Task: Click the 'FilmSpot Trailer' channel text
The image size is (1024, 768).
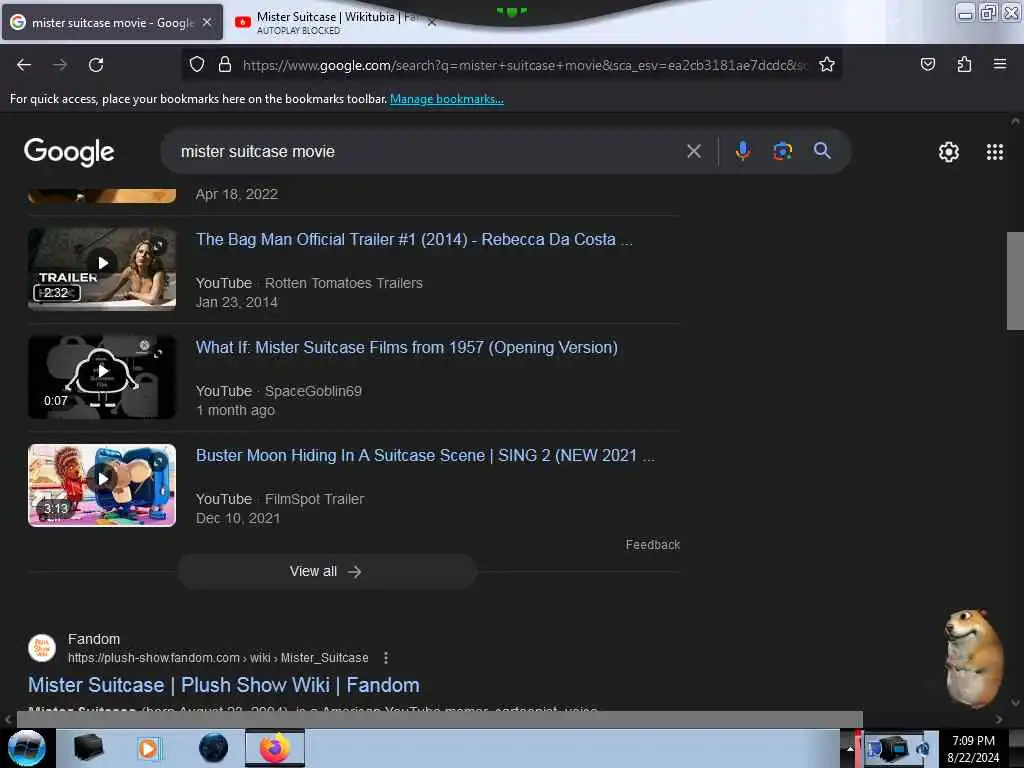Action: pyautogui.click(x=314, y=499)
